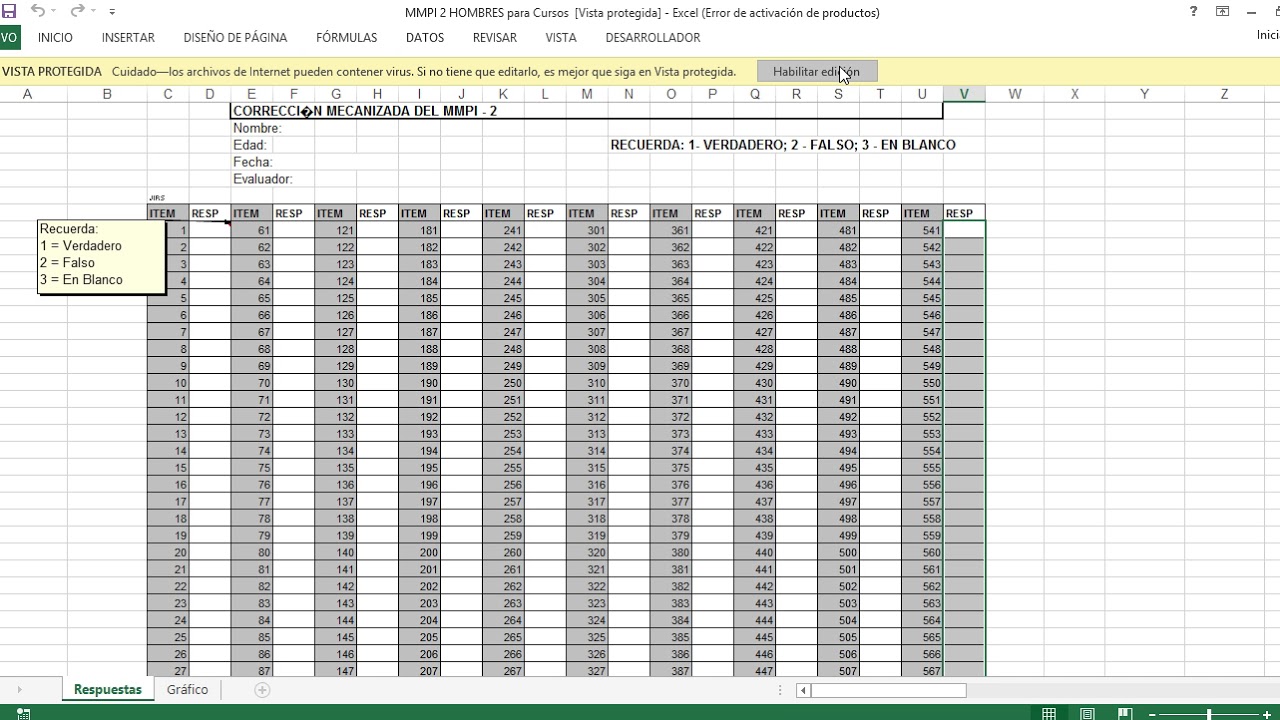Switch to Normal view icon

(x=1049, y=713)
